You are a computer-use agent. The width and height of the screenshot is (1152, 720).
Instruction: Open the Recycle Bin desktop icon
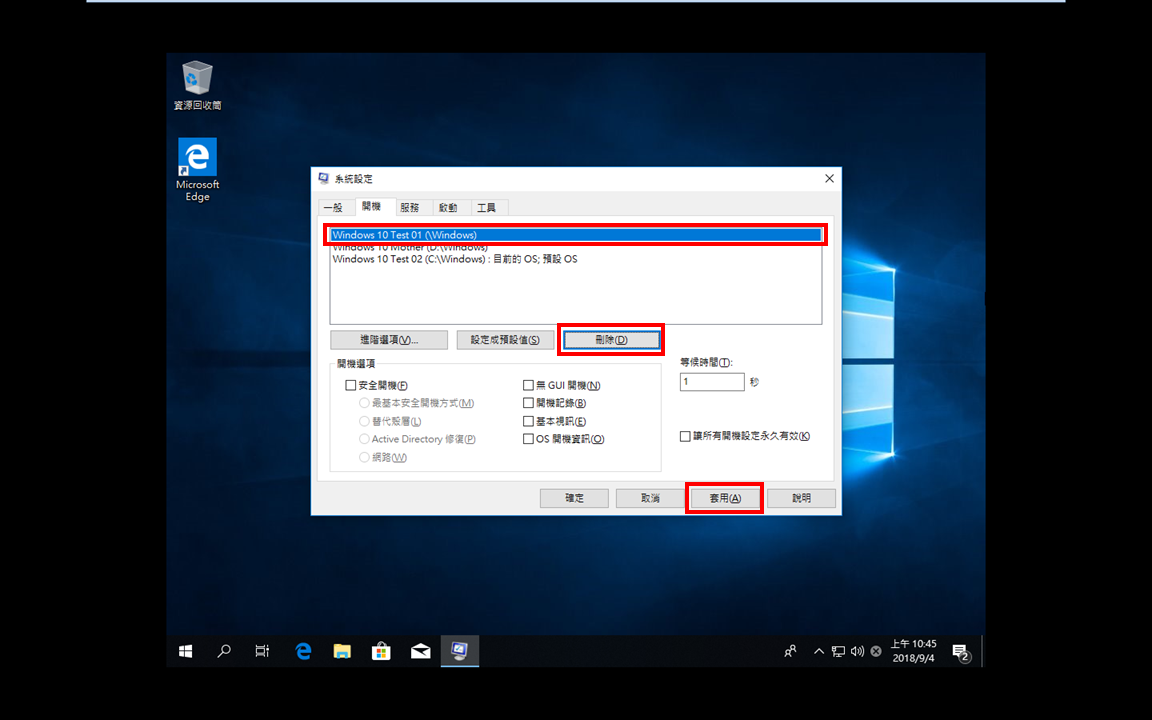coord(197,85)
